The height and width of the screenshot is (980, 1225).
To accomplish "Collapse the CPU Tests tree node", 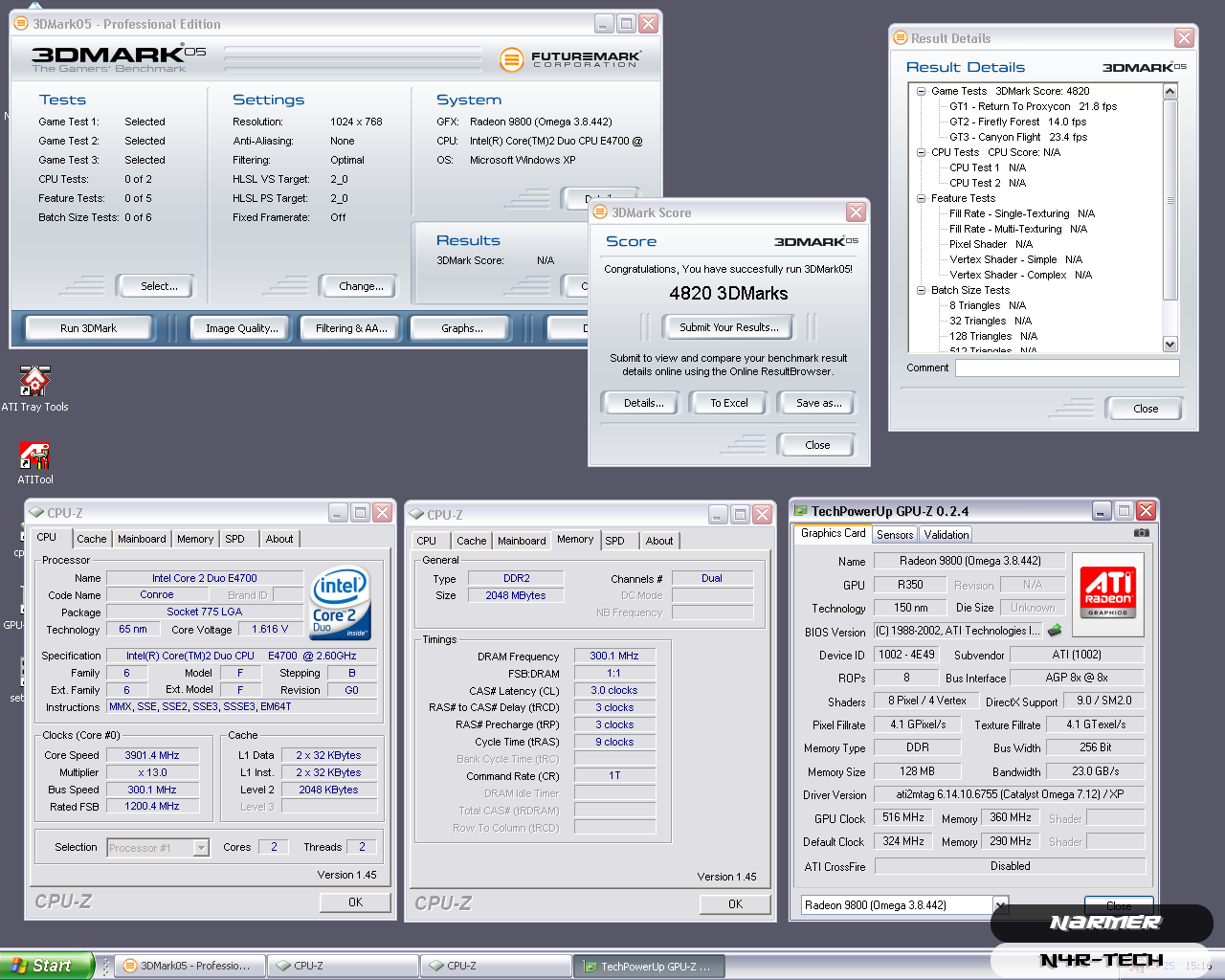I will click(x=921, y=153).
